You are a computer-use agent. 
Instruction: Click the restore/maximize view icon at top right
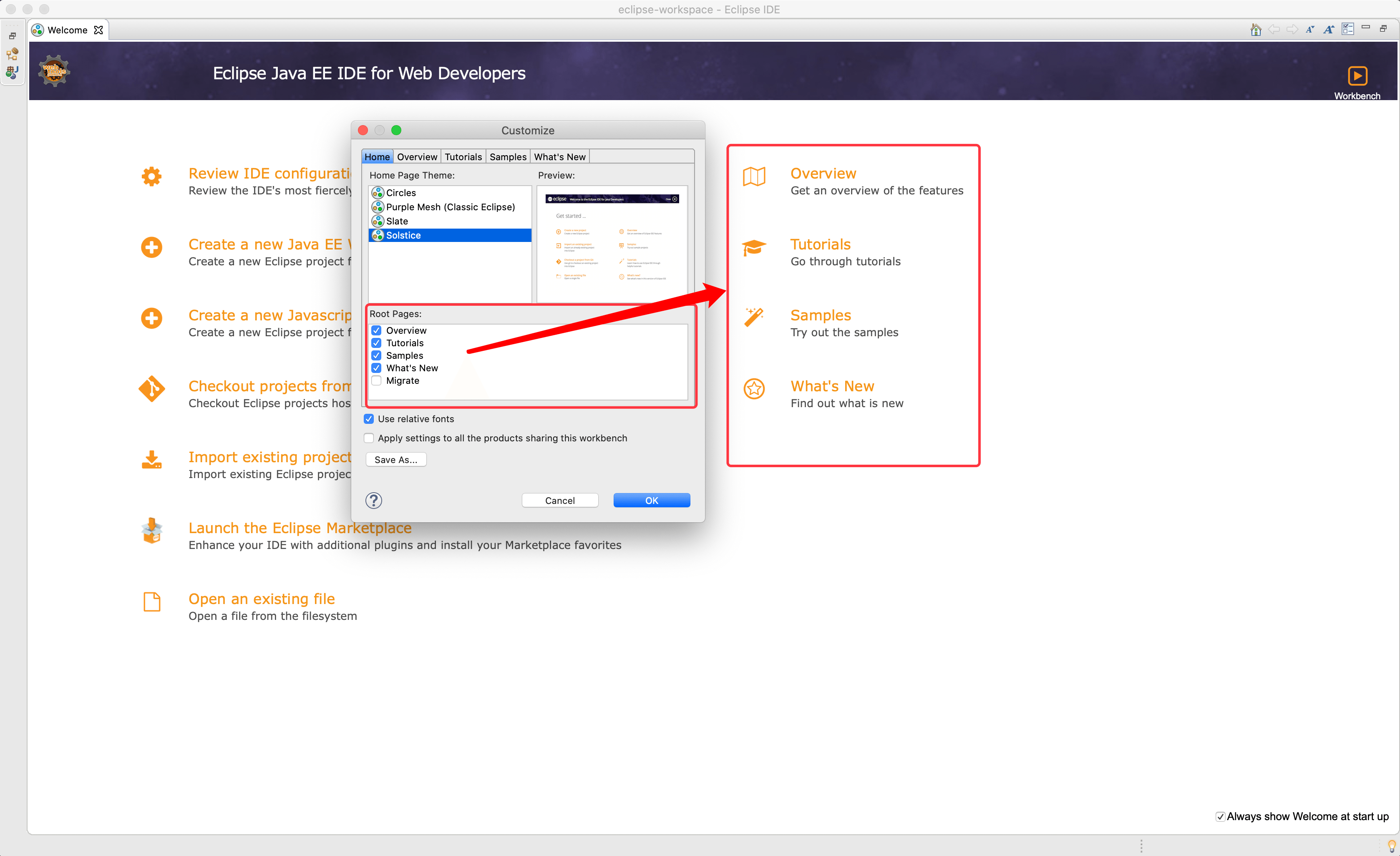pos(1384,28)
